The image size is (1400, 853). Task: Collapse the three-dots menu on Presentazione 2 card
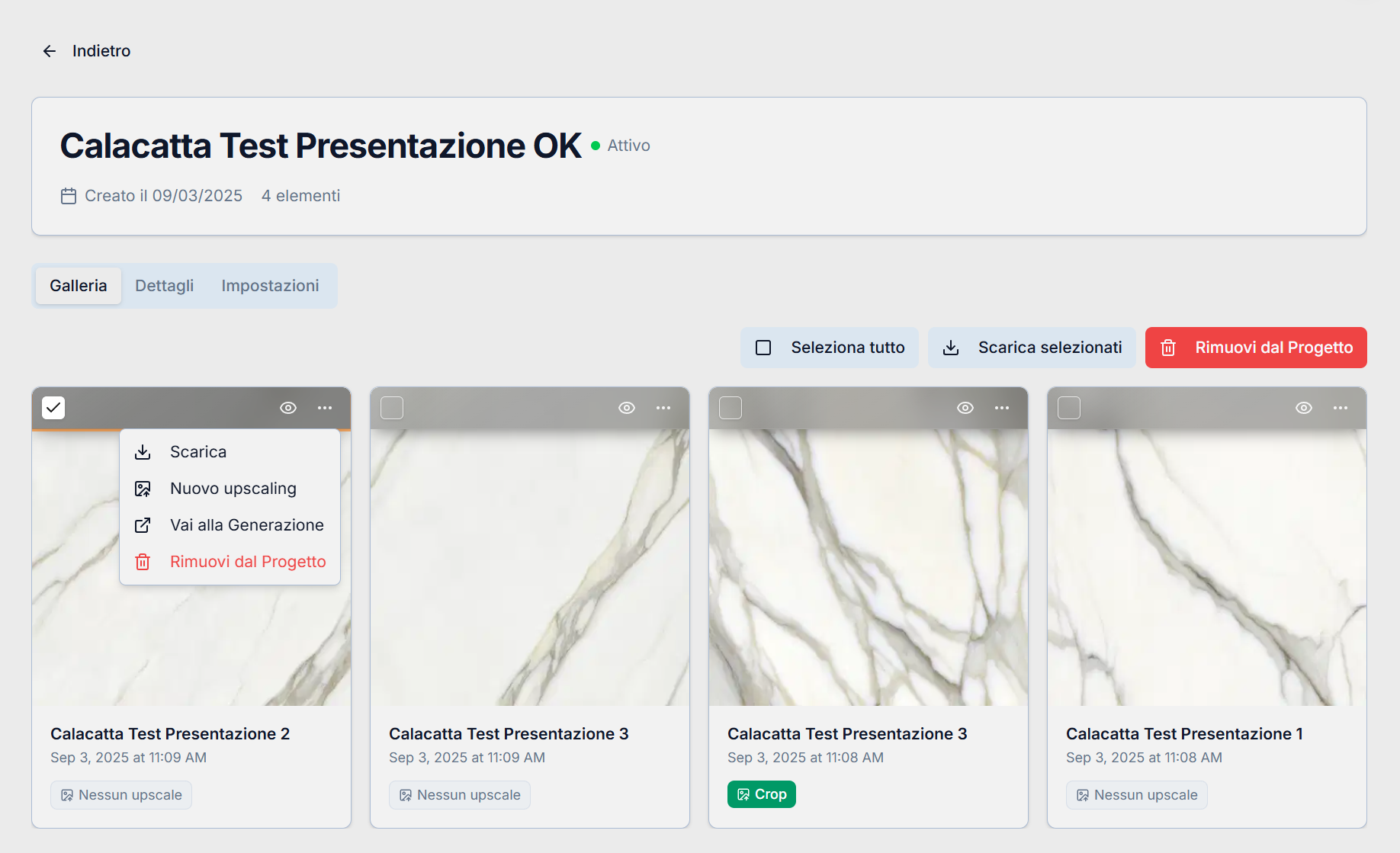tap(325, 408)
